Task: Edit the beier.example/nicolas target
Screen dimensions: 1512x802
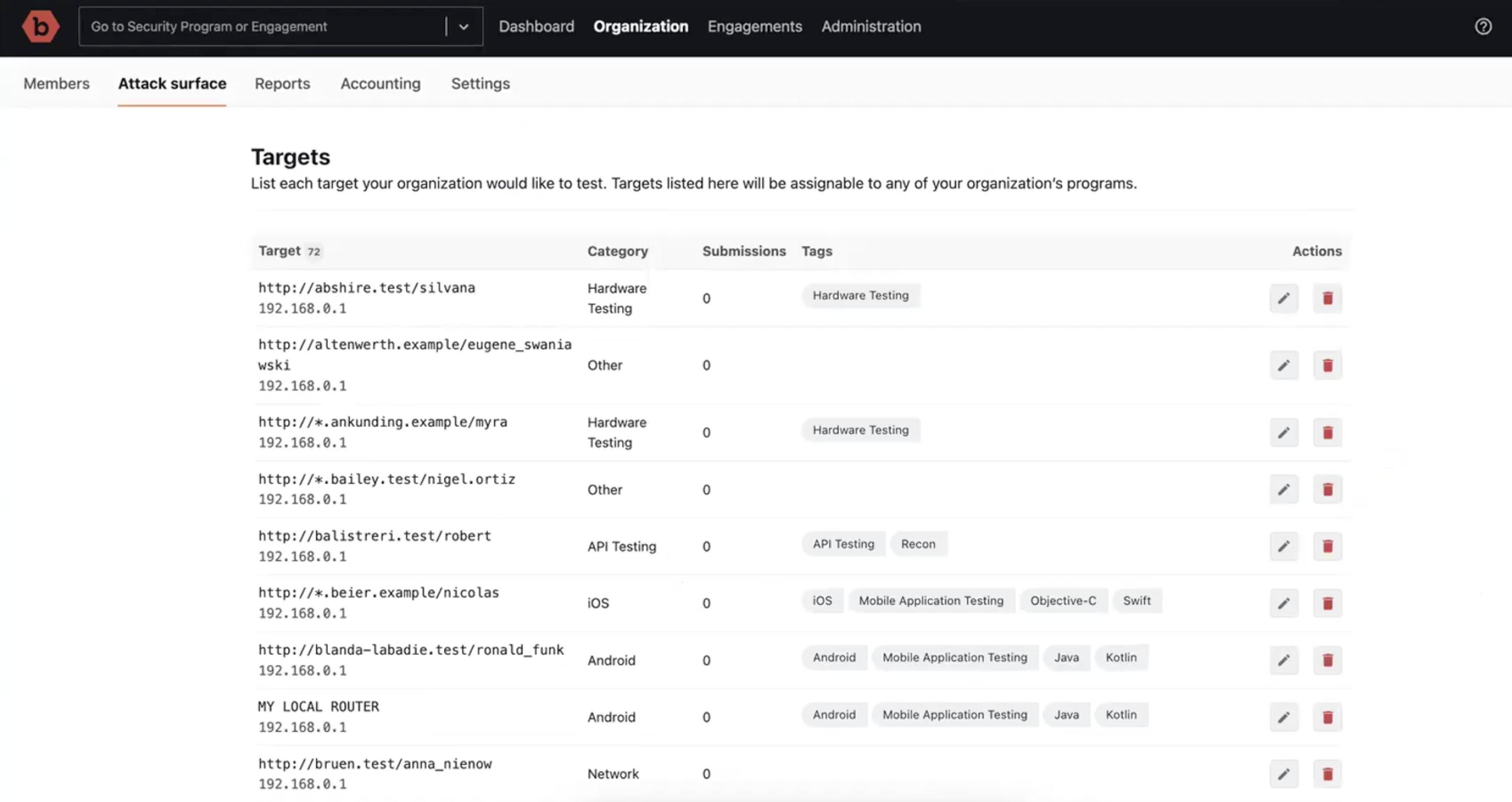Action: (x=1284, y=603)
